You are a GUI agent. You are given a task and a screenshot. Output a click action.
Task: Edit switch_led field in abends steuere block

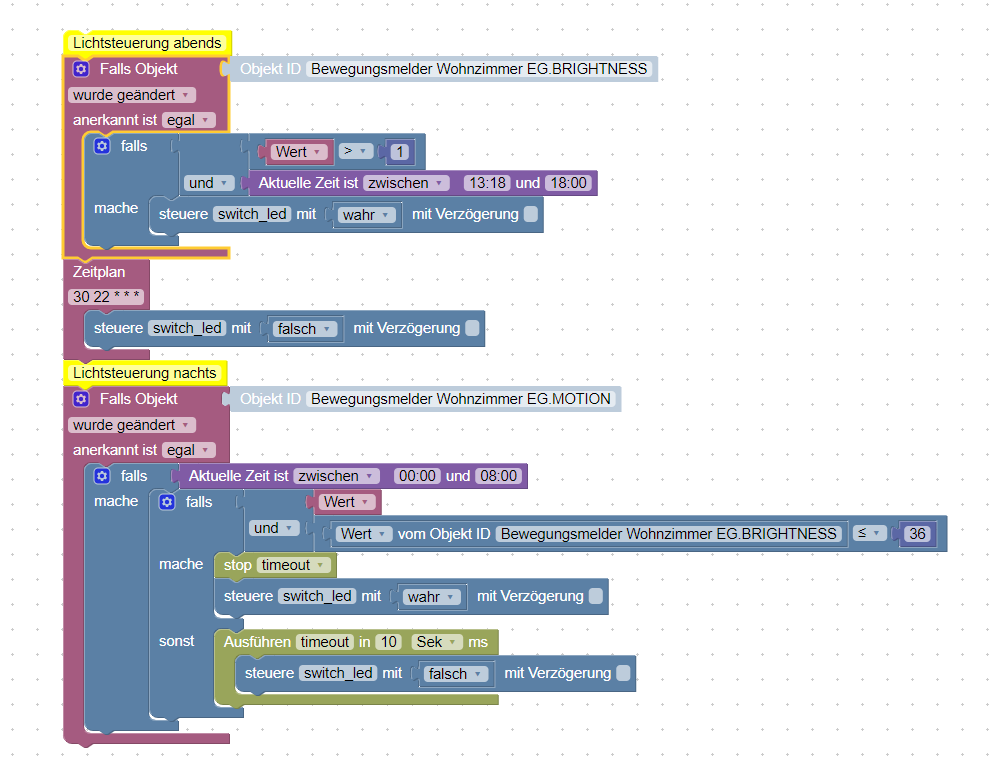pyautogui.click(x=252, y=215)
